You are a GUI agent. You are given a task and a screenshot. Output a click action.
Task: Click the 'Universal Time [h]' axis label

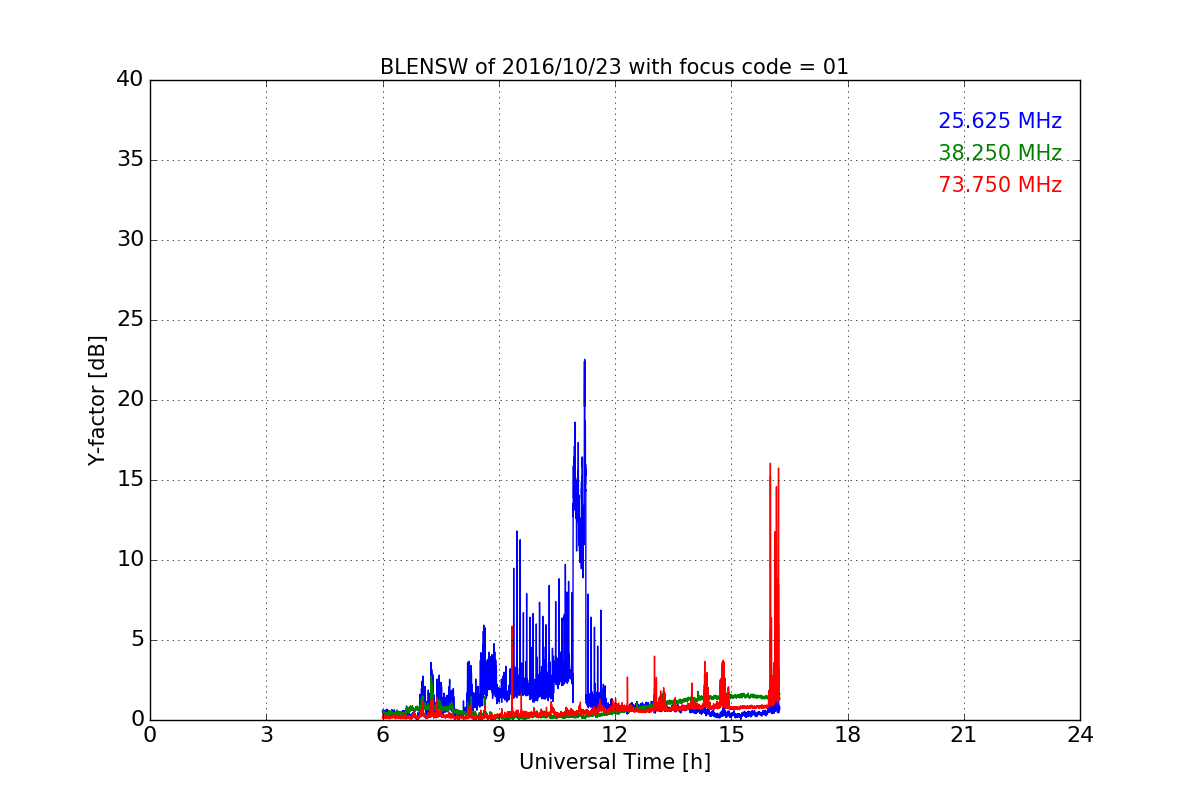pyautogui.click(x=615, y=762)
